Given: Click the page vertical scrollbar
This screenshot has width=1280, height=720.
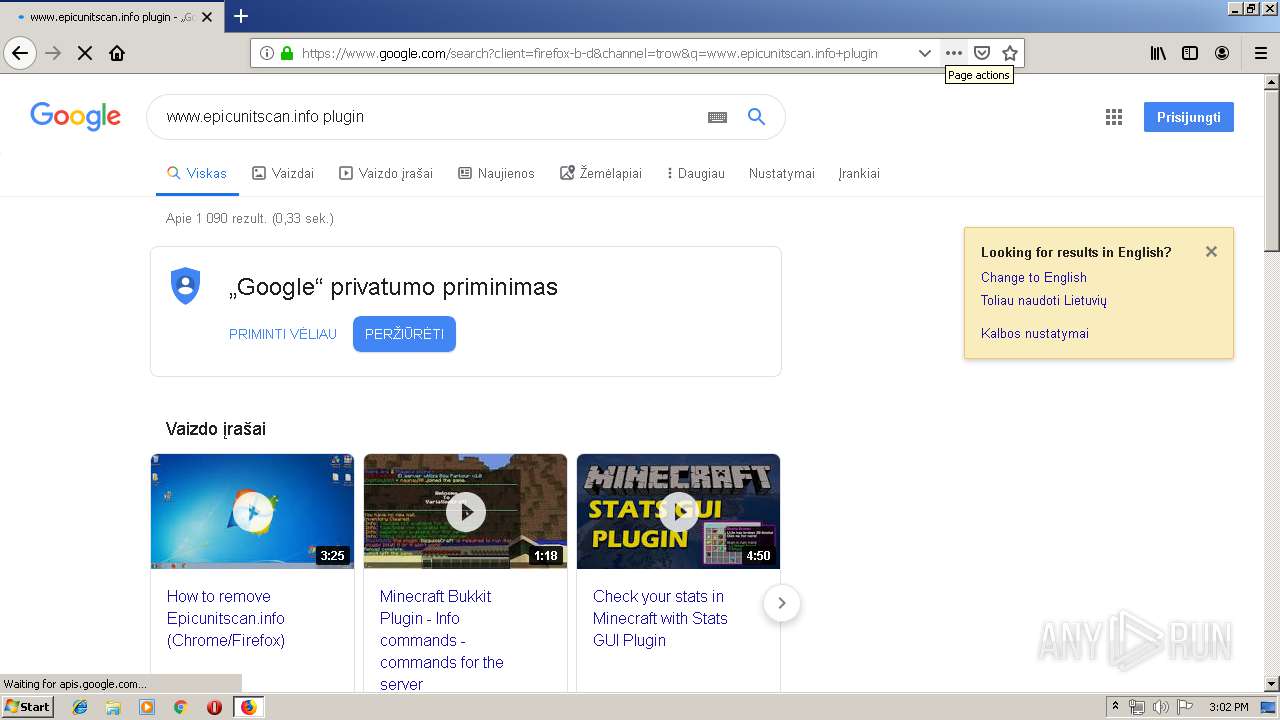Looking at the screenshot, I should click(x=1272, y=172).
